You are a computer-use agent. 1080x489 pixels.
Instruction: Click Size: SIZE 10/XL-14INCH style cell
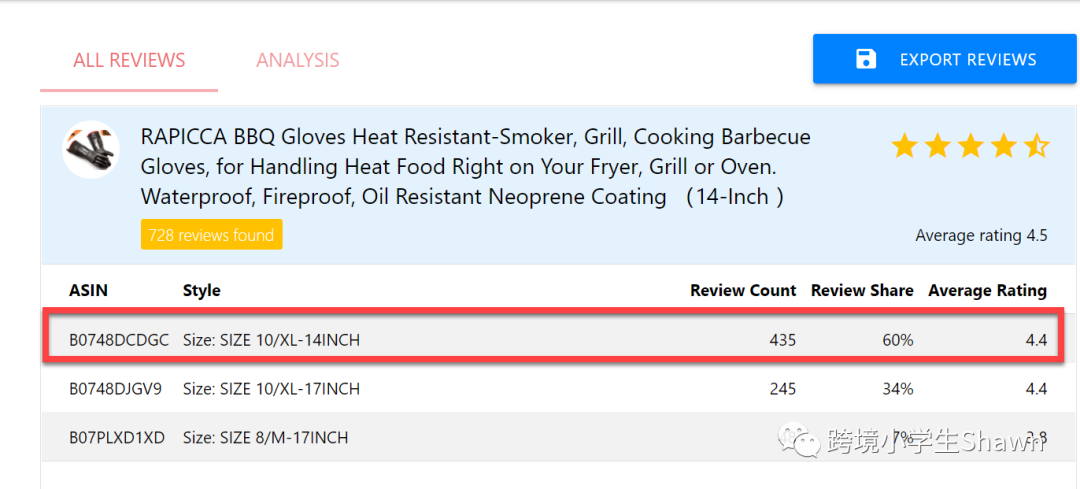[271, 340]
